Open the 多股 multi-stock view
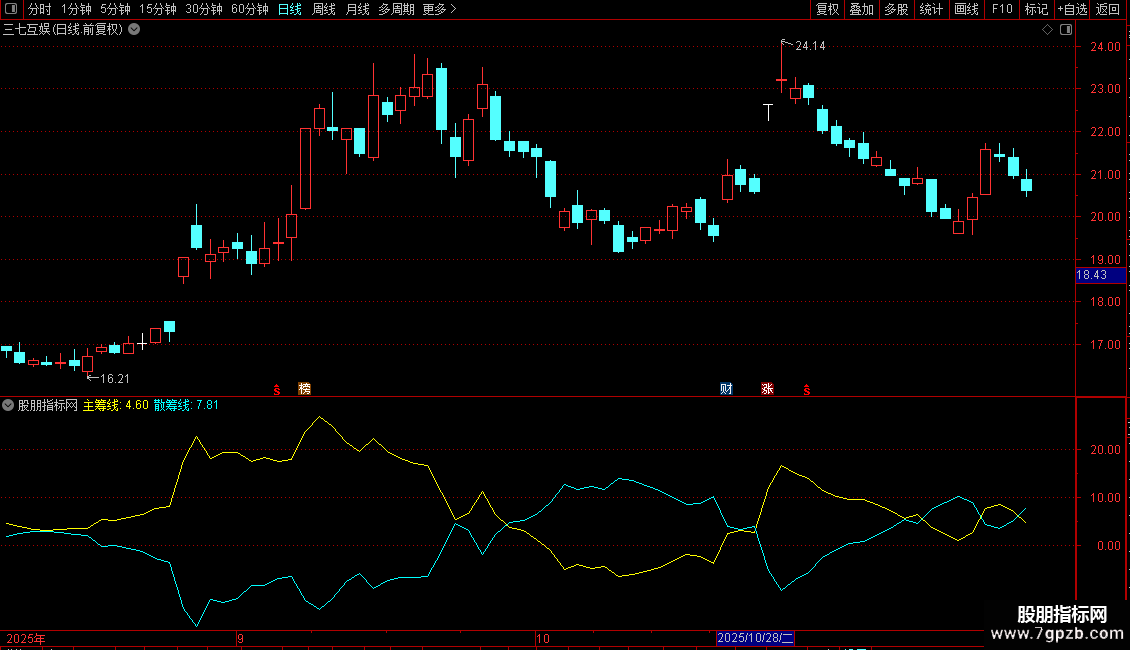1130x650 pixels. (896, 9)
